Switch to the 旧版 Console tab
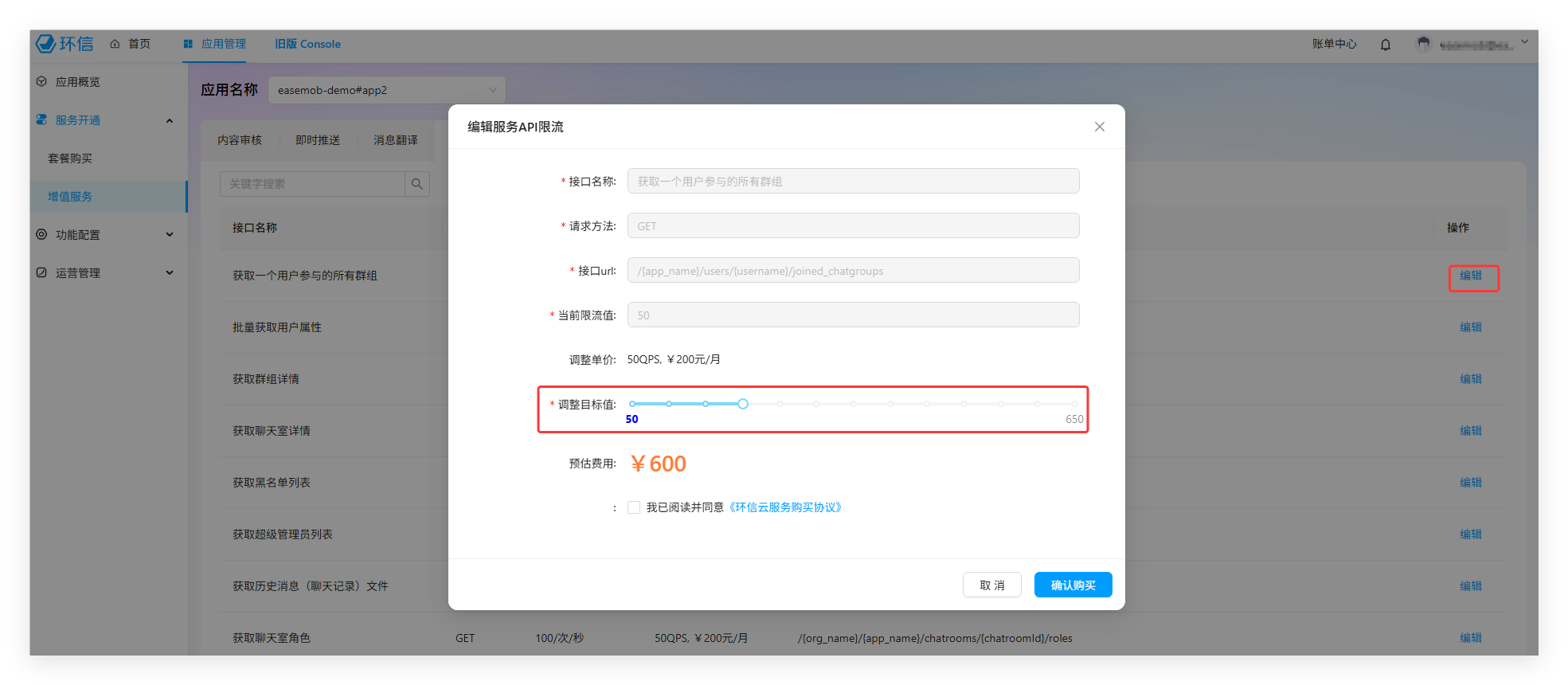 click(307, 44)
